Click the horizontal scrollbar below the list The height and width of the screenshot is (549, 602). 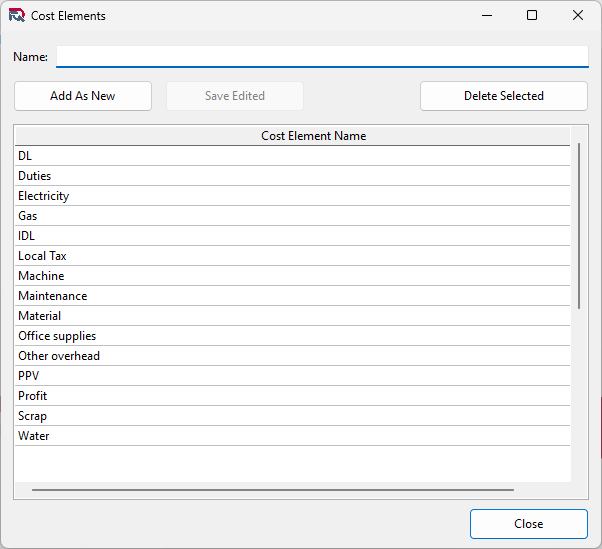273,490
